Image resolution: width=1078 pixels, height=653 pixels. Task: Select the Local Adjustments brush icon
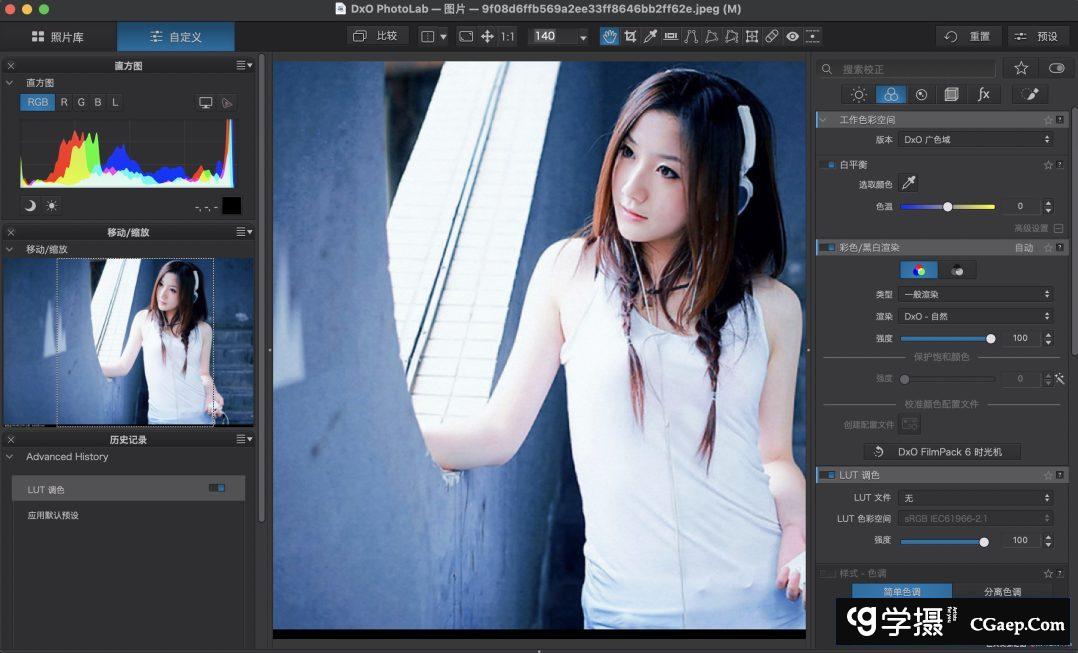(x=1031, y=94)
